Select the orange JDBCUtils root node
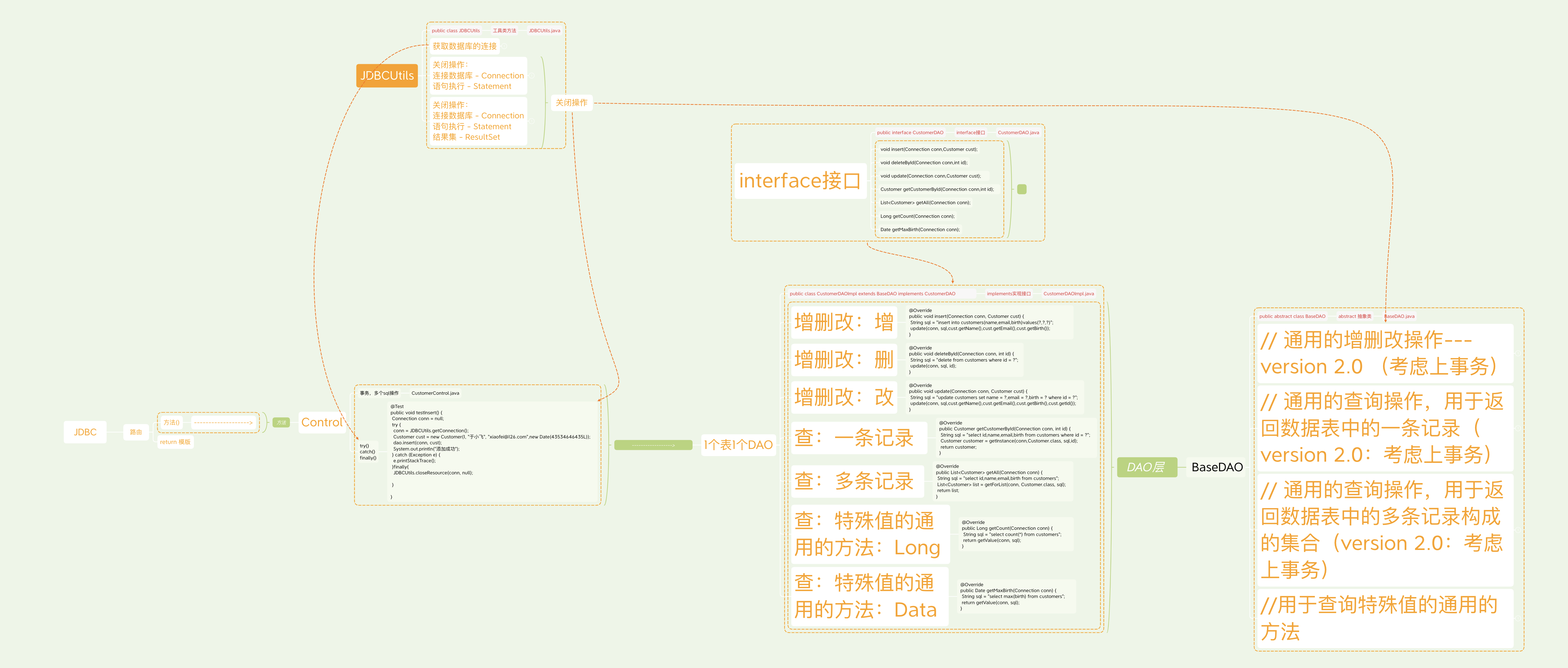 click(387, 76)
